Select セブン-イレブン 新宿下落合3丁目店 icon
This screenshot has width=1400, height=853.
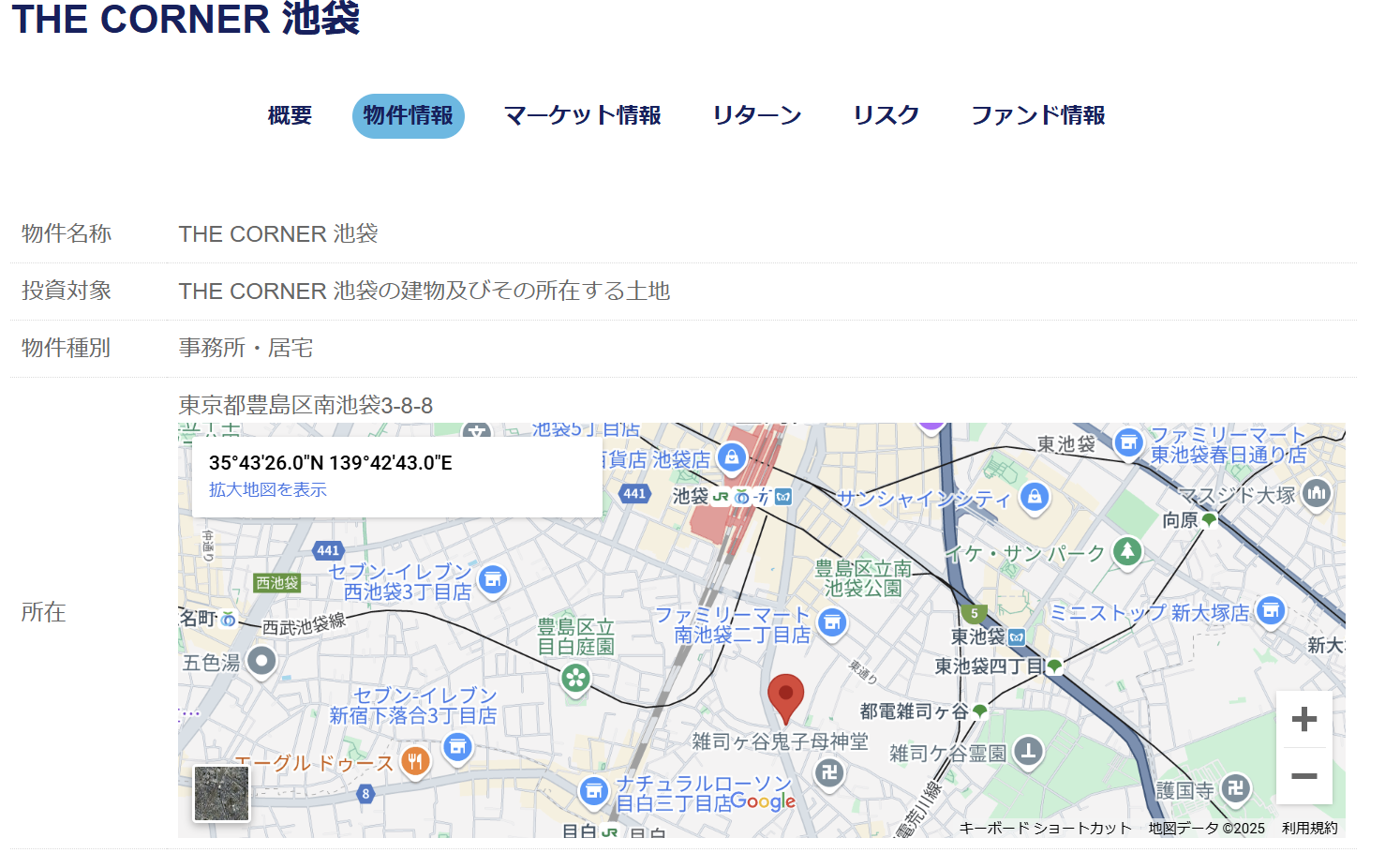(457, 747)
